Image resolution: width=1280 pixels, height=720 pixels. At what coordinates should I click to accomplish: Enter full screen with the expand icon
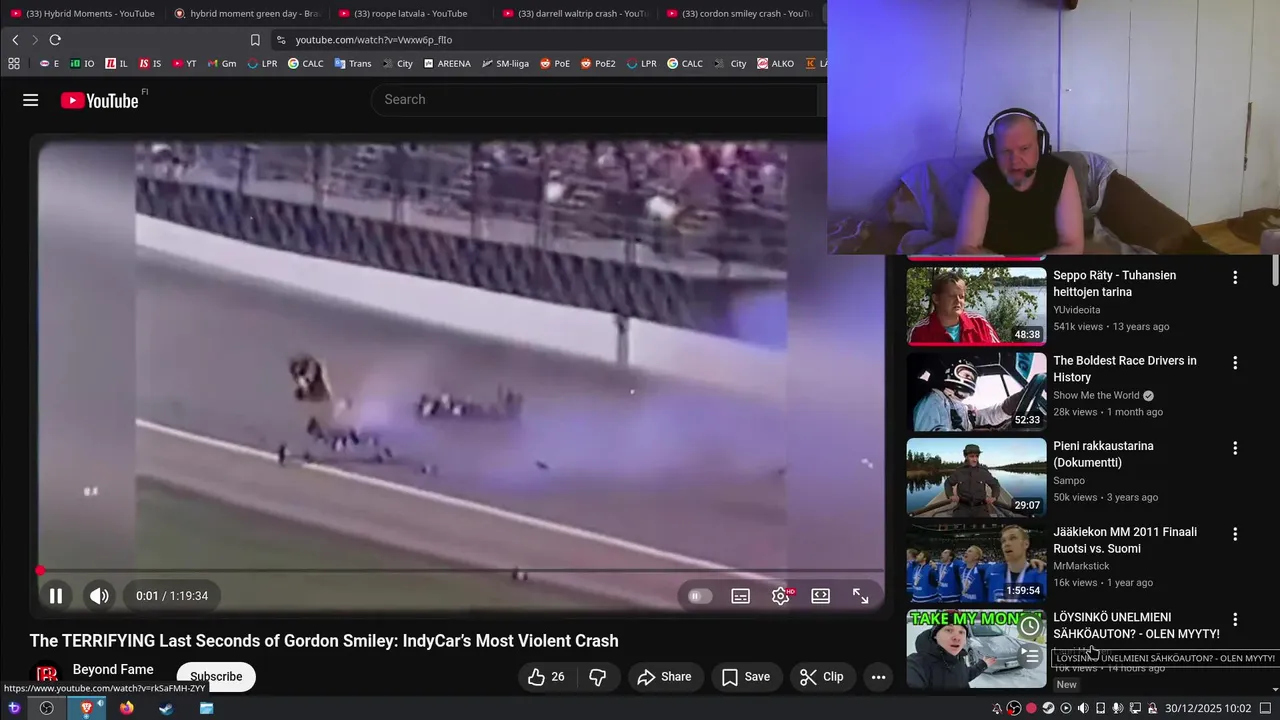click(860, 596)
